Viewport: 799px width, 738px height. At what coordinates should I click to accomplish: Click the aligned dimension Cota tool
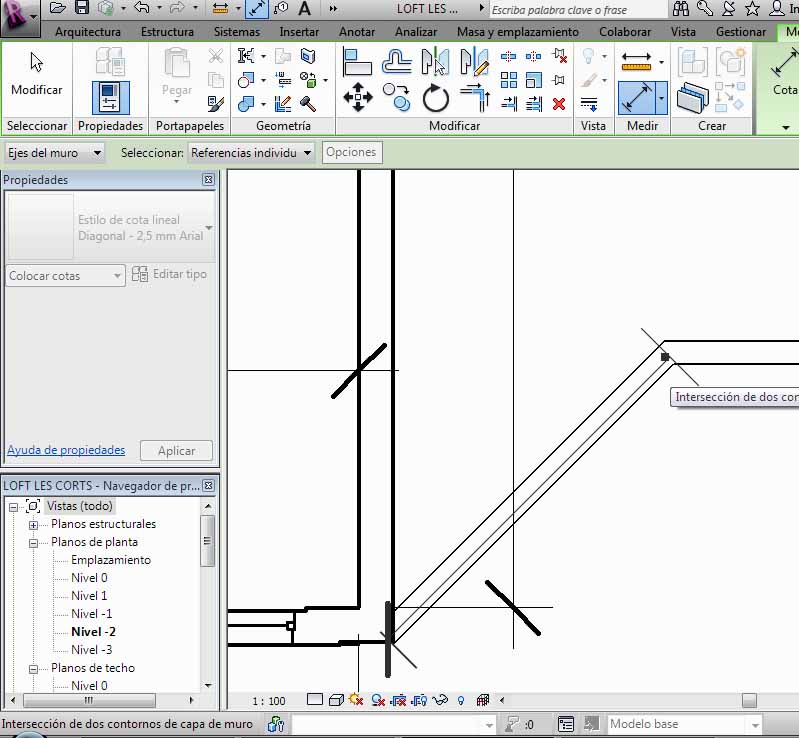tap(784, 72)
